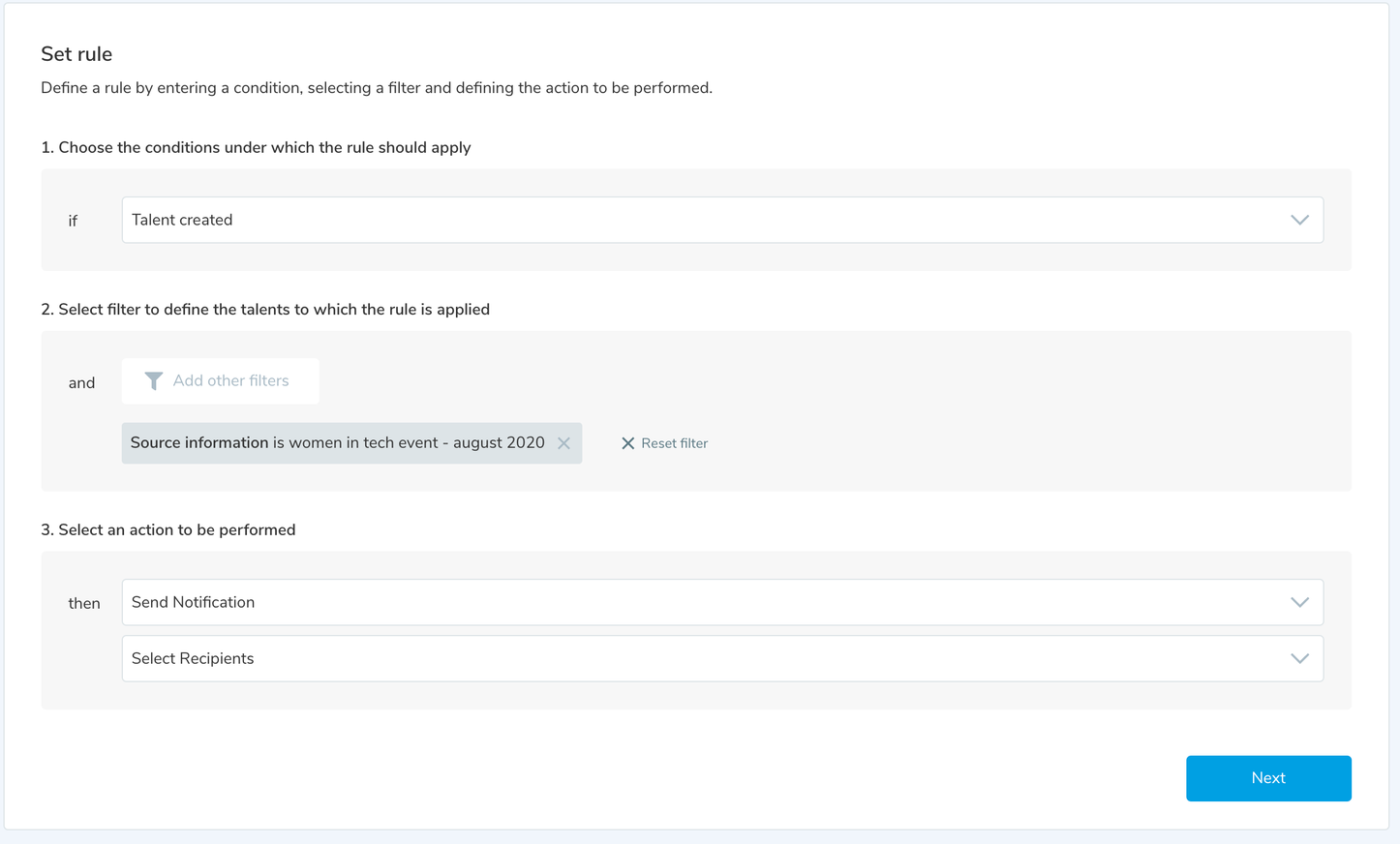Screen dimensions: 1400x844
Task: Click the Set rule heading
Action: [76, 54]
